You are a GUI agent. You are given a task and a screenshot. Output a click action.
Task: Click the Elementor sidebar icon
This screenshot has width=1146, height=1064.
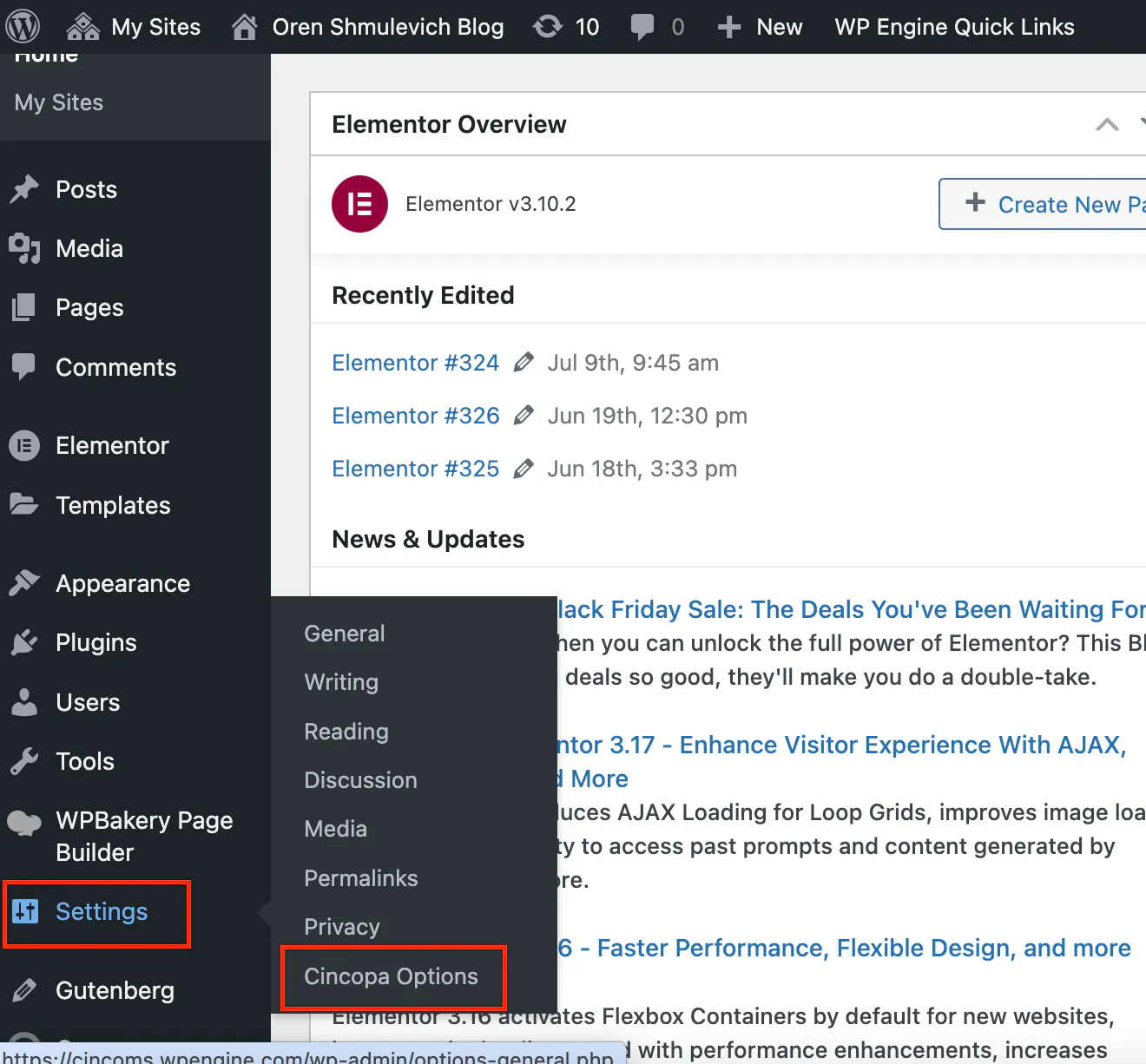tap(24, 446)
